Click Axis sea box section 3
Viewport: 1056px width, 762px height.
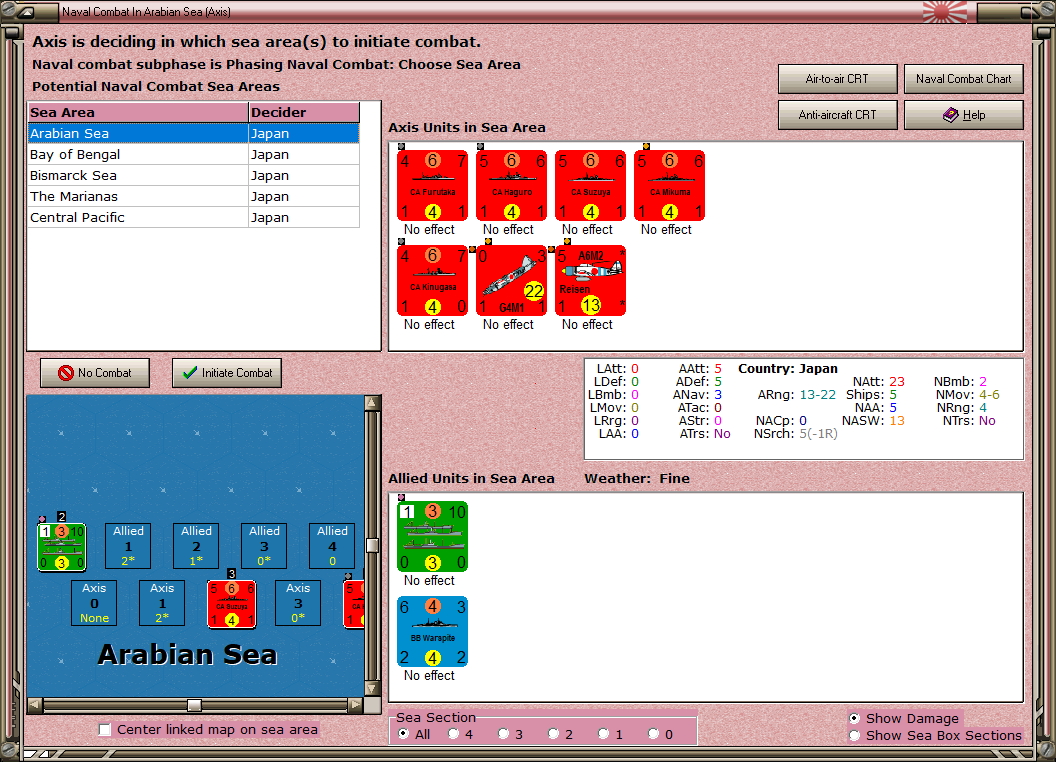coord(298,603)
